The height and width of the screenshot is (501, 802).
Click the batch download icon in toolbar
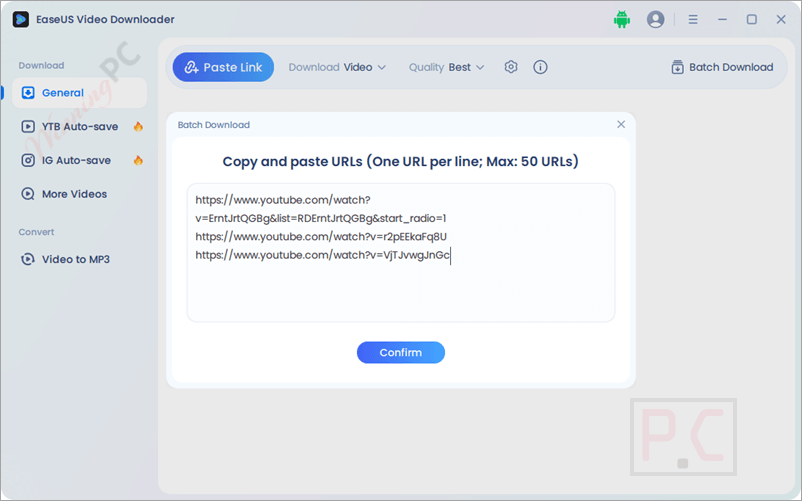click(677, 67)
